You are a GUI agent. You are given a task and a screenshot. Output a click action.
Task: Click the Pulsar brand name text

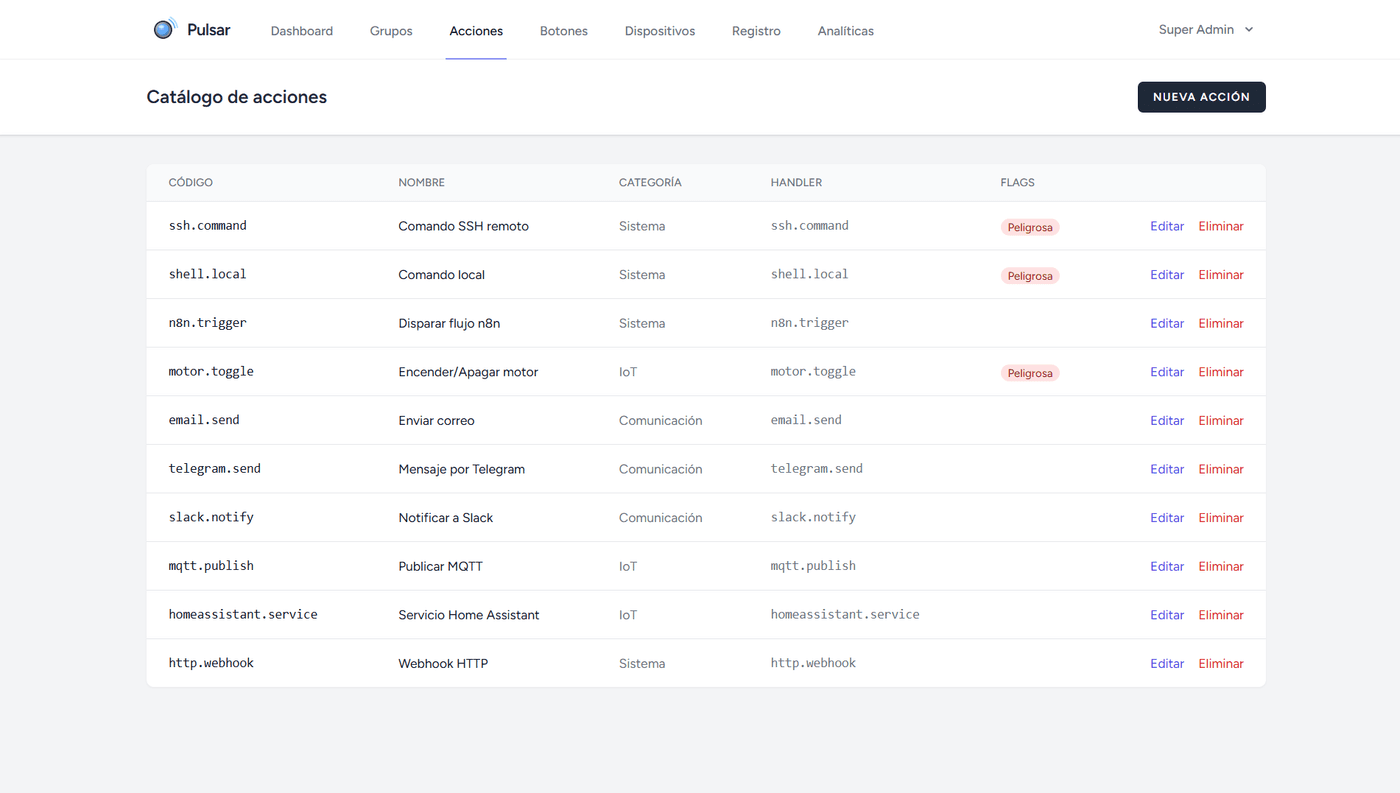tap(209, 30)
